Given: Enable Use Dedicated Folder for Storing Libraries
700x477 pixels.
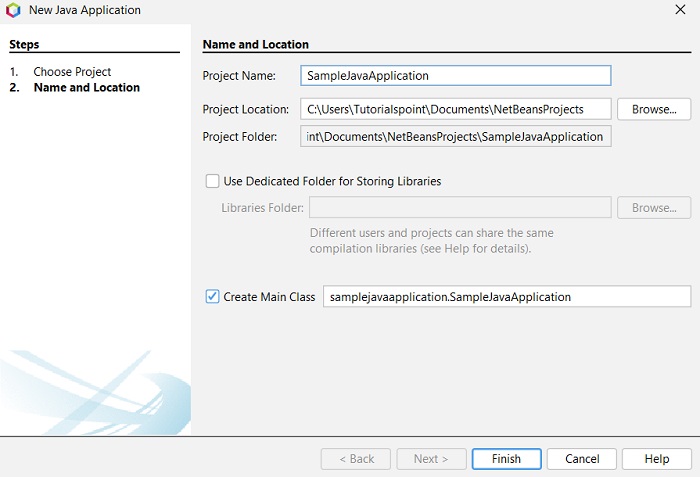Looking at the screenshot, I should pos(212,181).
